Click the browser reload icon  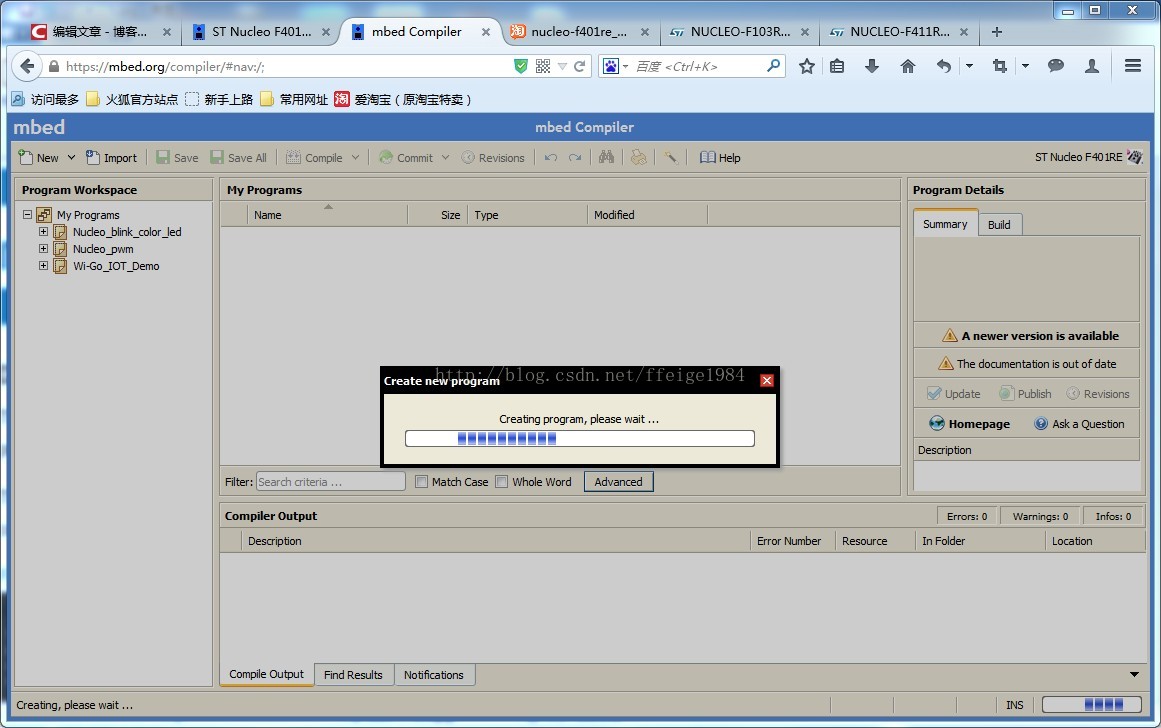(580, 66)
